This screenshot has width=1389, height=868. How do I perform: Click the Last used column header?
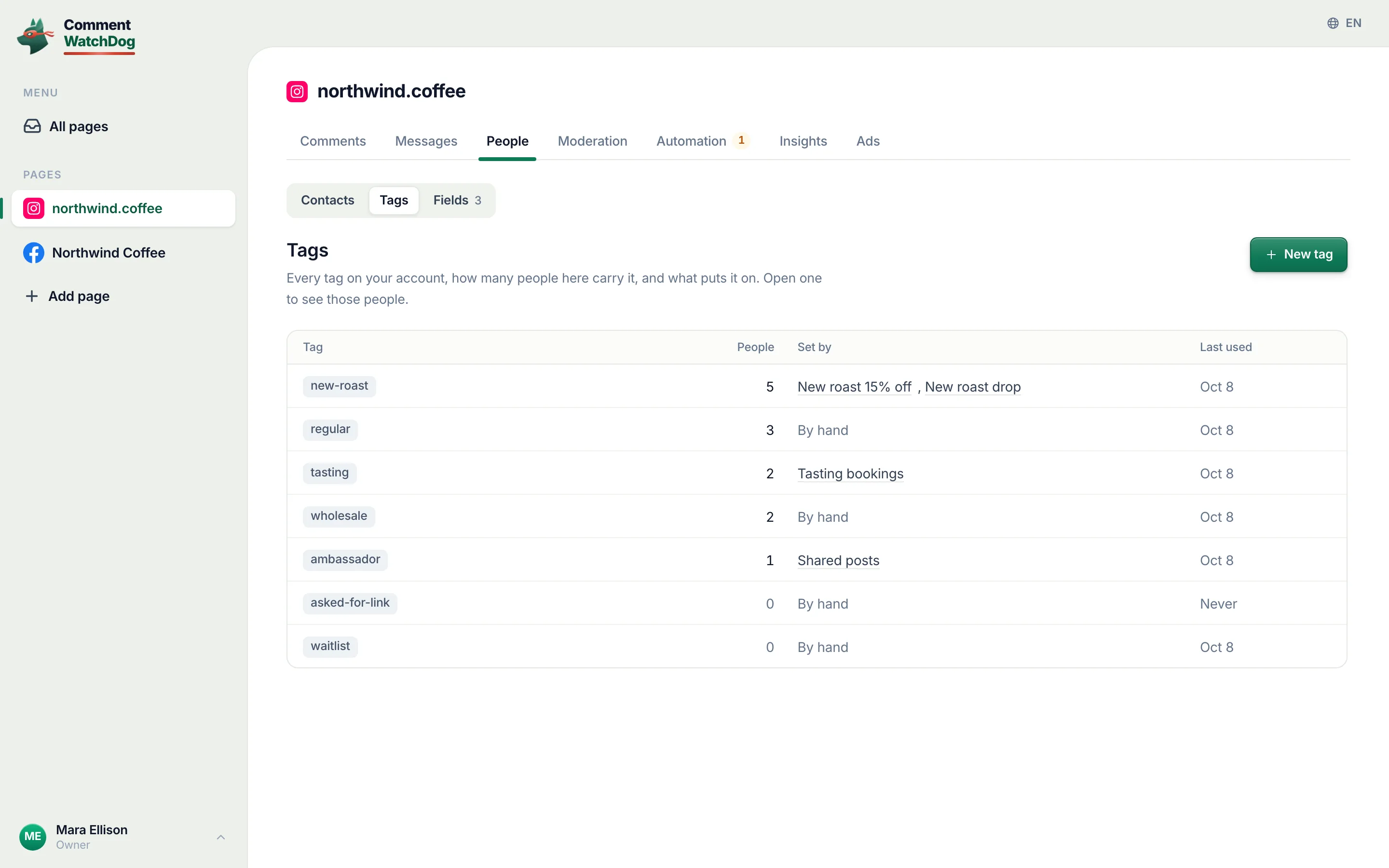tap(1226, 347)
